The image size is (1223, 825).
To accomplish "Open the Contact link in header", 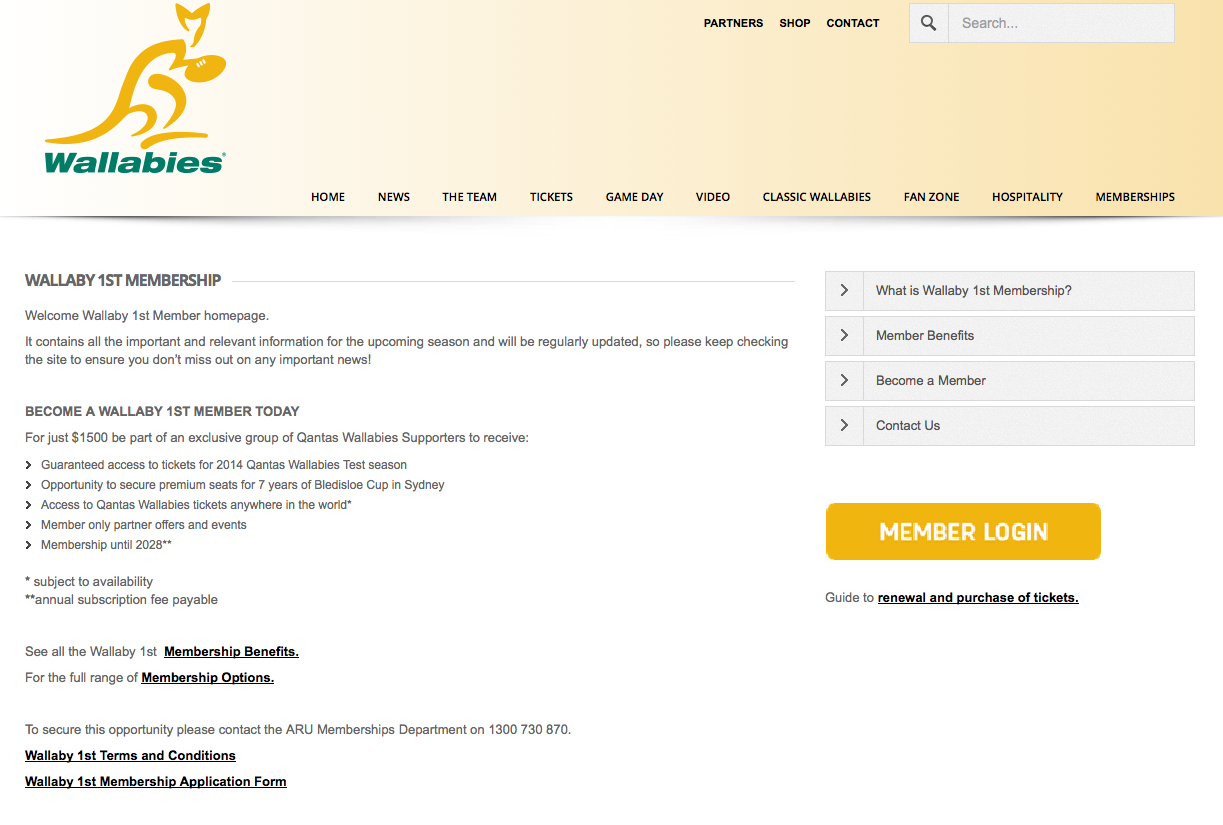I will coord(853,23).
